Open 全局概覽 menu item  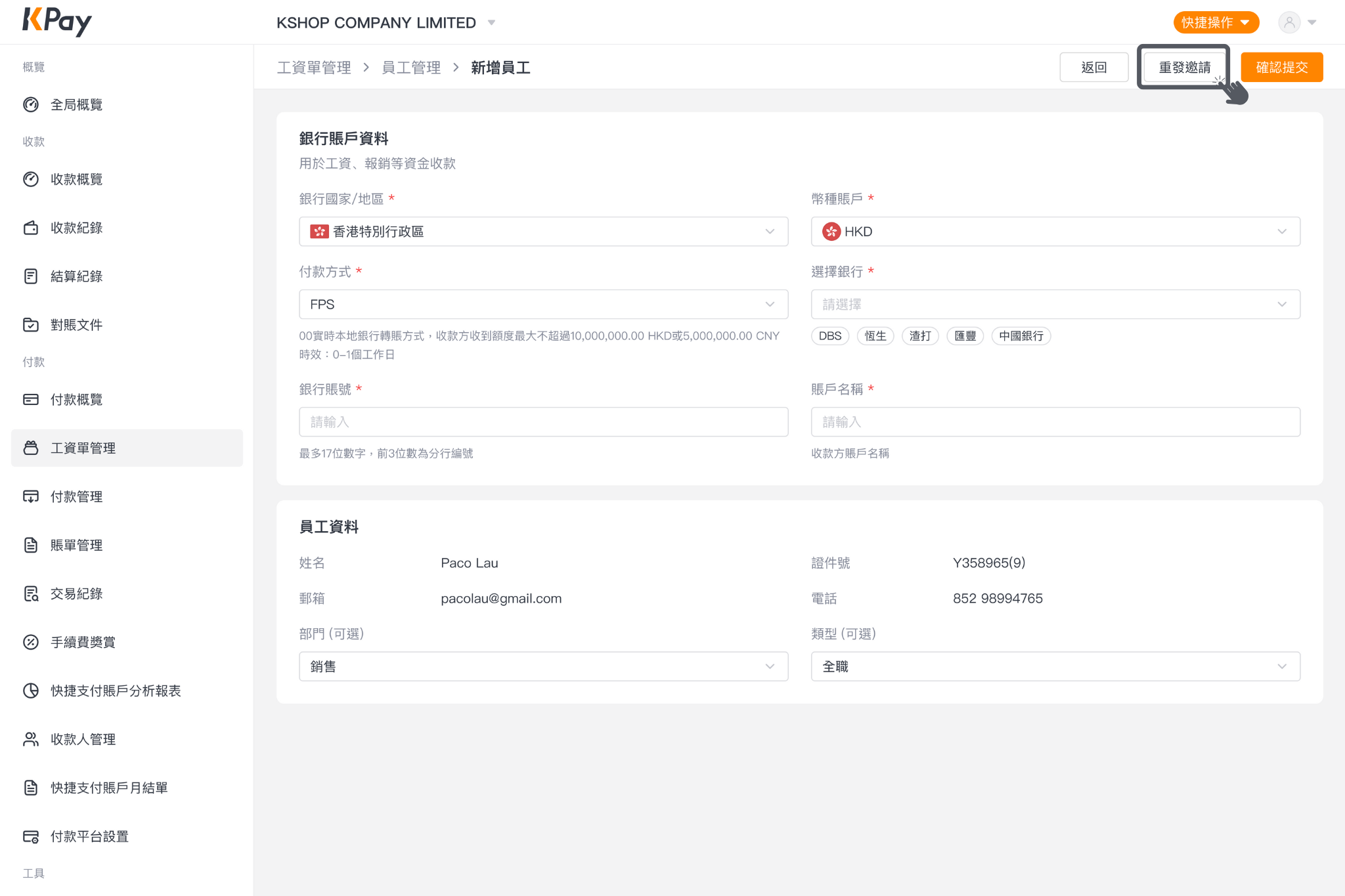point(127,105)
